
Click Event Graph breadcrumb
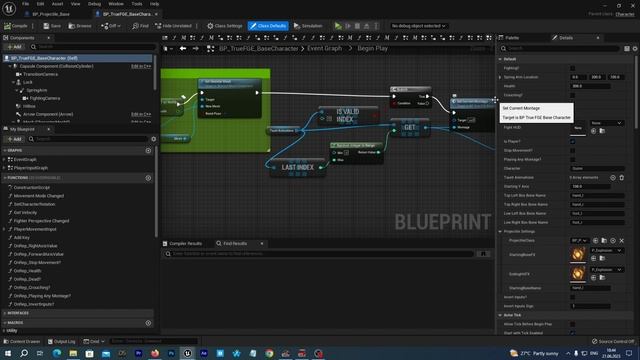[x=324, y=49]
